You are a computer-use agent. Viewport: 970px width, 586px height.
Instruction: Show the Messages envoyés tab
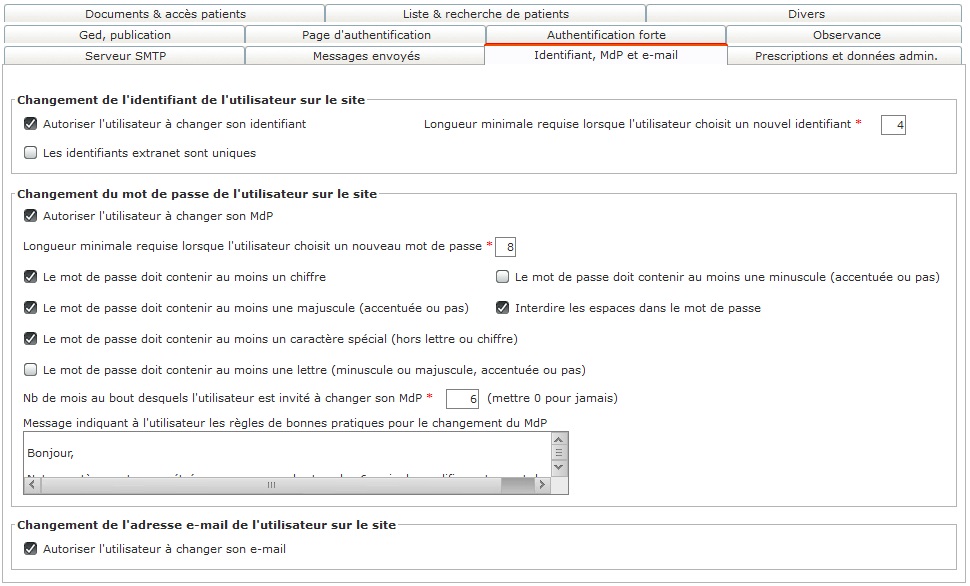pyautogui.click(x=366, y=56)
